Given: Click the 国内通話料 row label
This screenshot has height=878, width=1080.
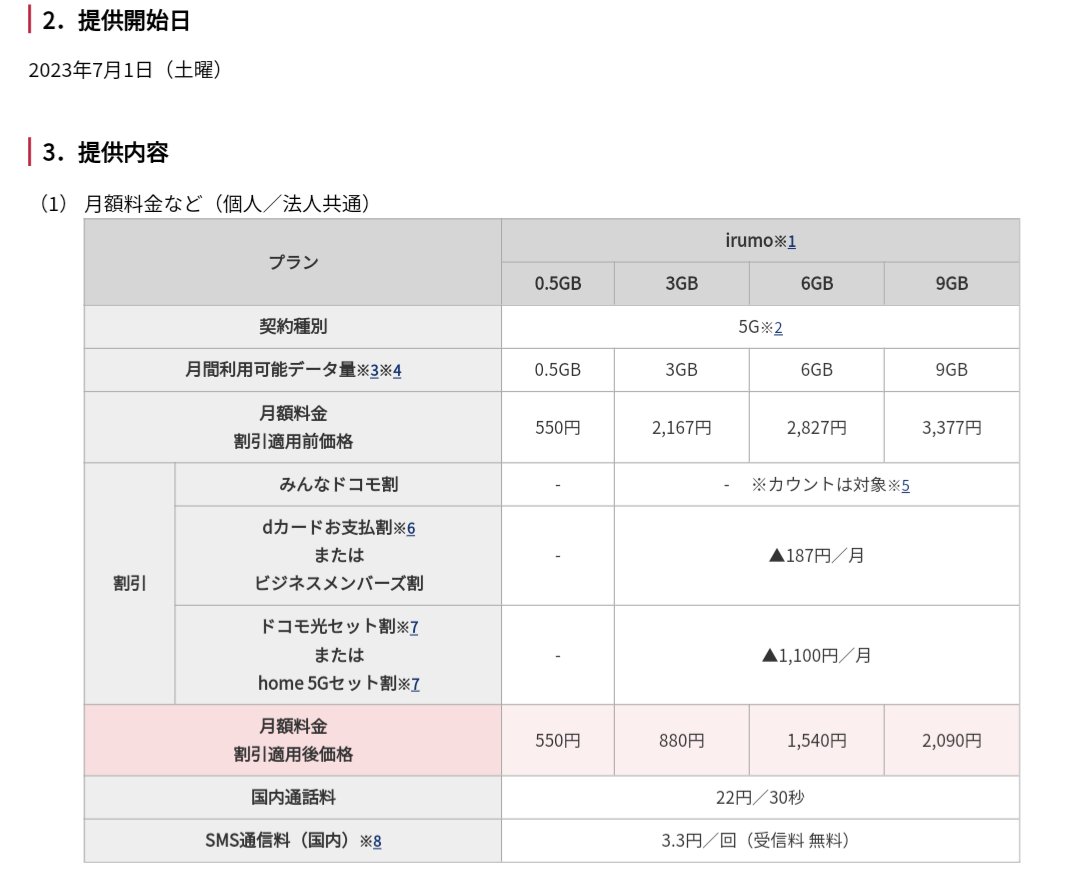Looking at the screenshot, I should (293, 798).
